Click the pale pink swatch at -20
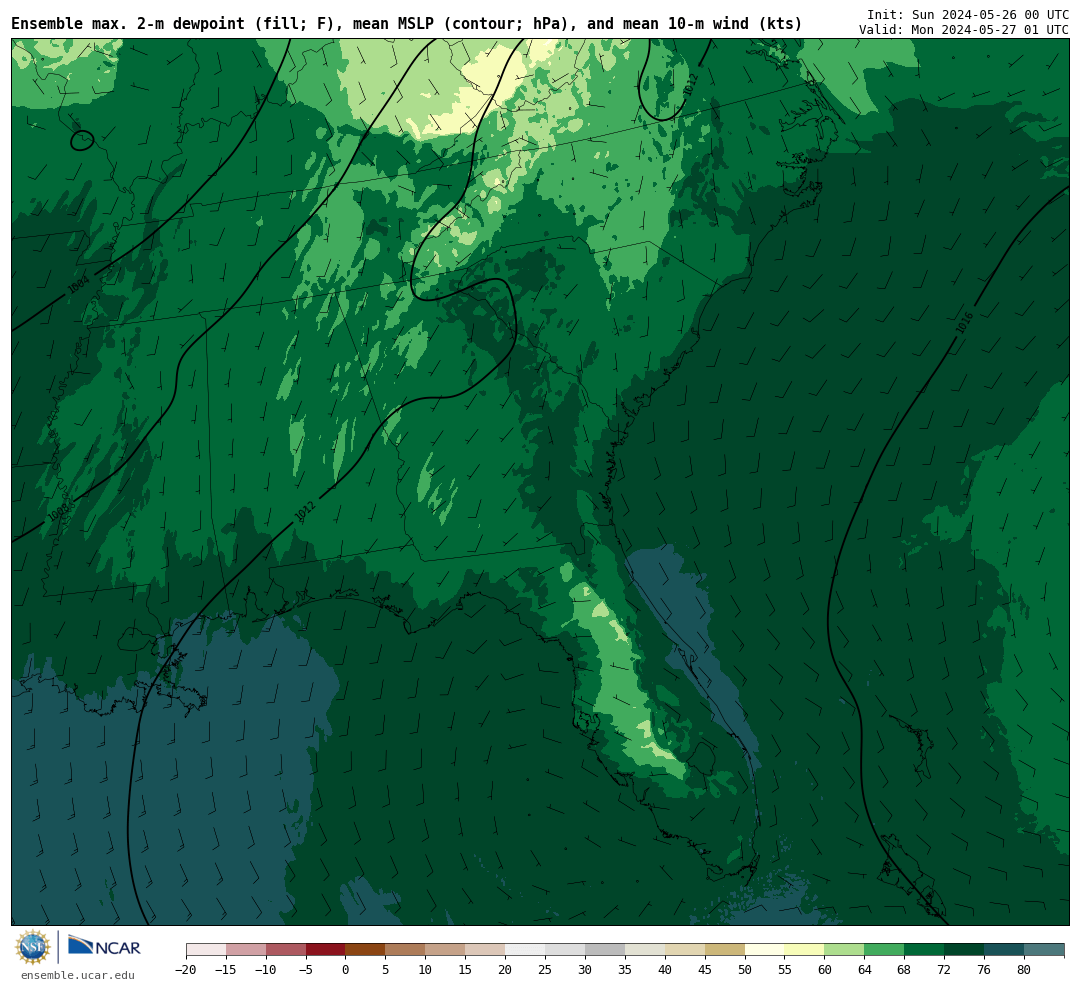This screenshot has width=1080, height=988. click(206, 950)
